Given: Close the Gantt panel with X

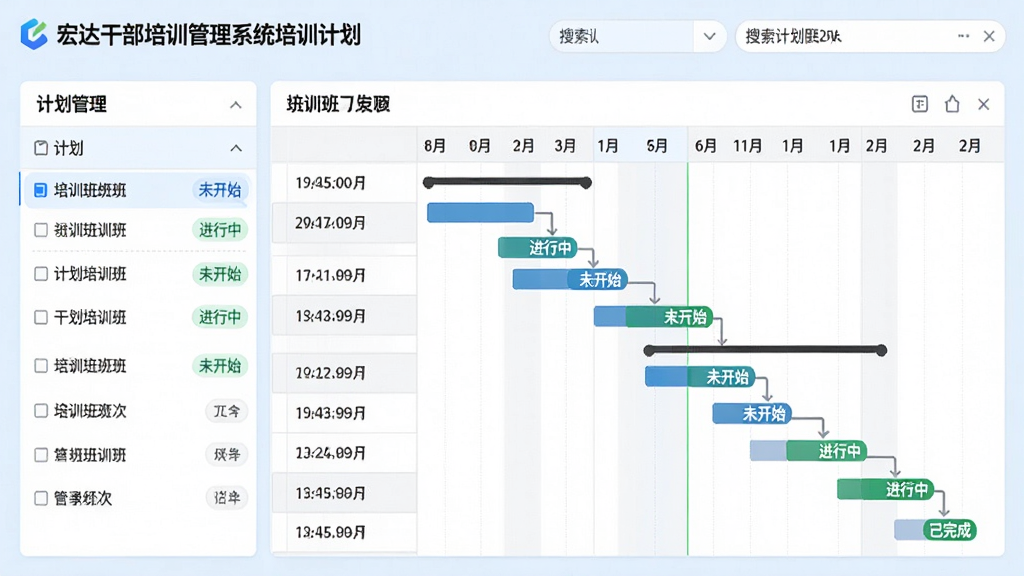Looking at the screenshot, I should coord(984,104).
